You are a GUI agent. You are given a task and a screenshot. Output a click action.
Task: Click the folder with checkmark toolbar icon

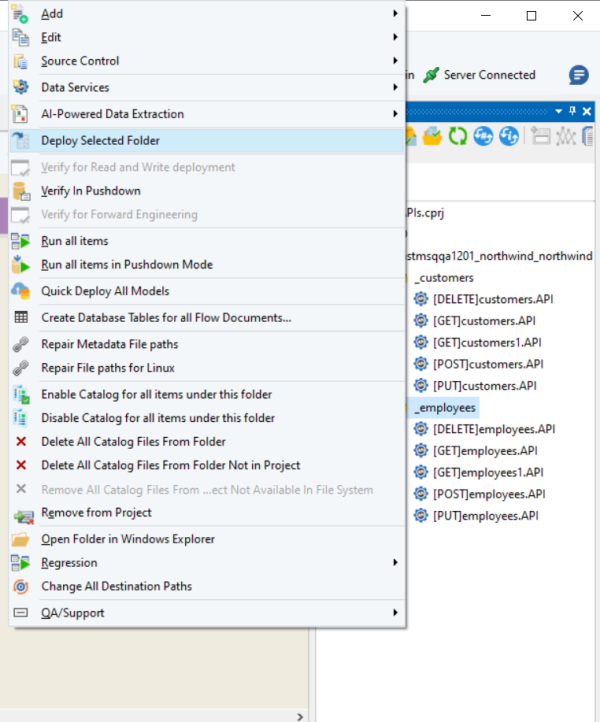433,137
